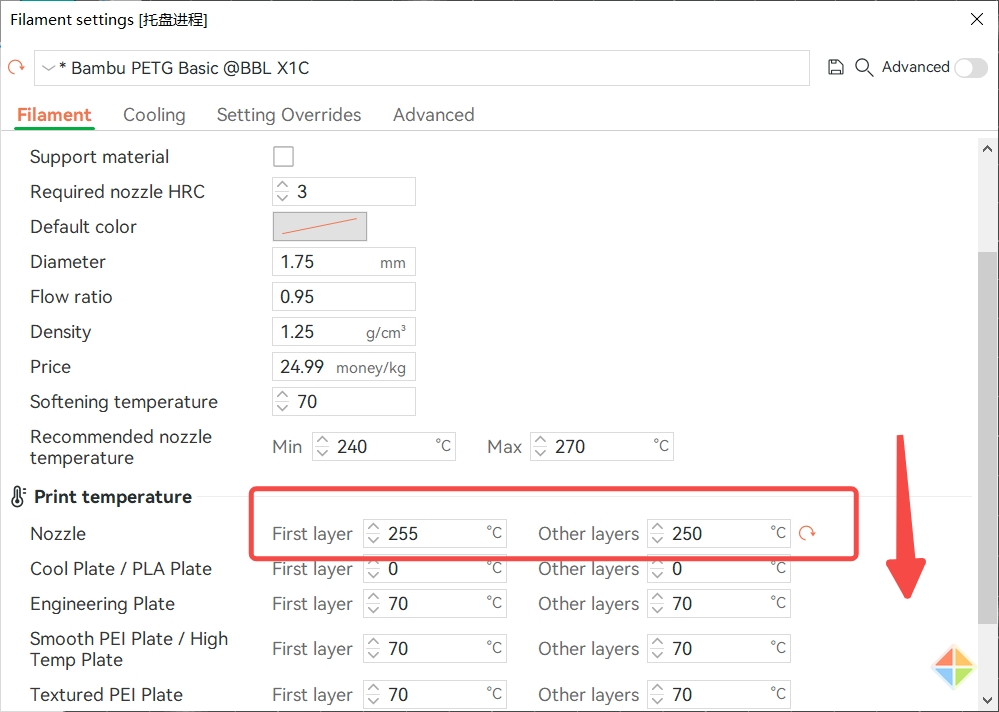Screen dimensions: 999x712
Task: Check the Support material checkbox
Action: (283, 156)
